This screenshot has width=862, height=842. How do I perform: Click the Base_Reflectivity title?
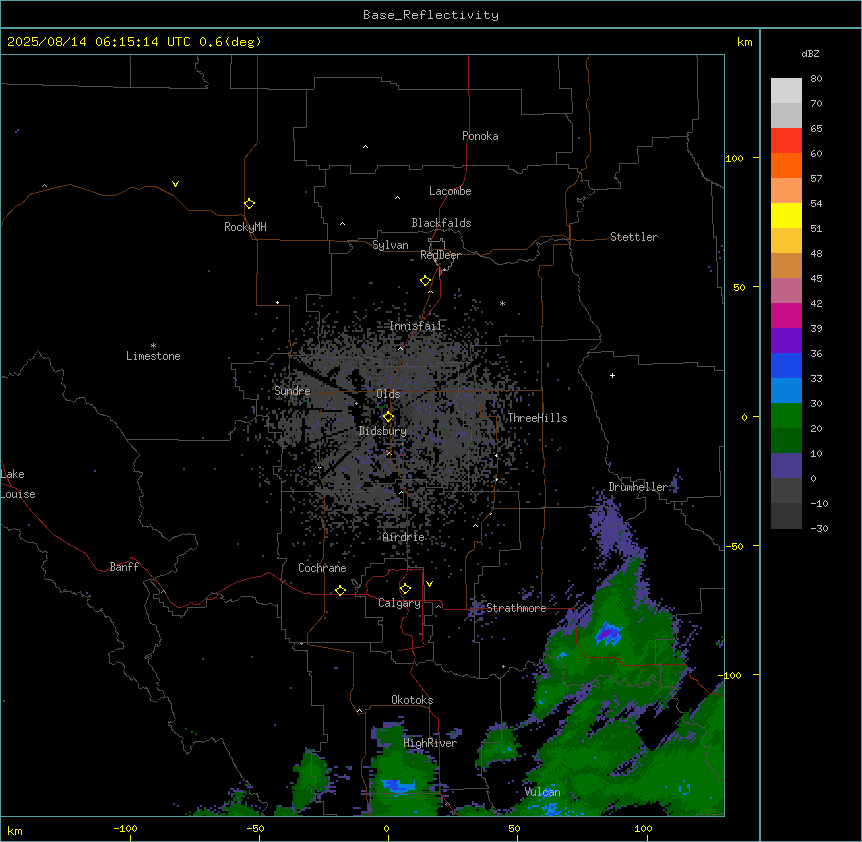[x=431, y=15]
